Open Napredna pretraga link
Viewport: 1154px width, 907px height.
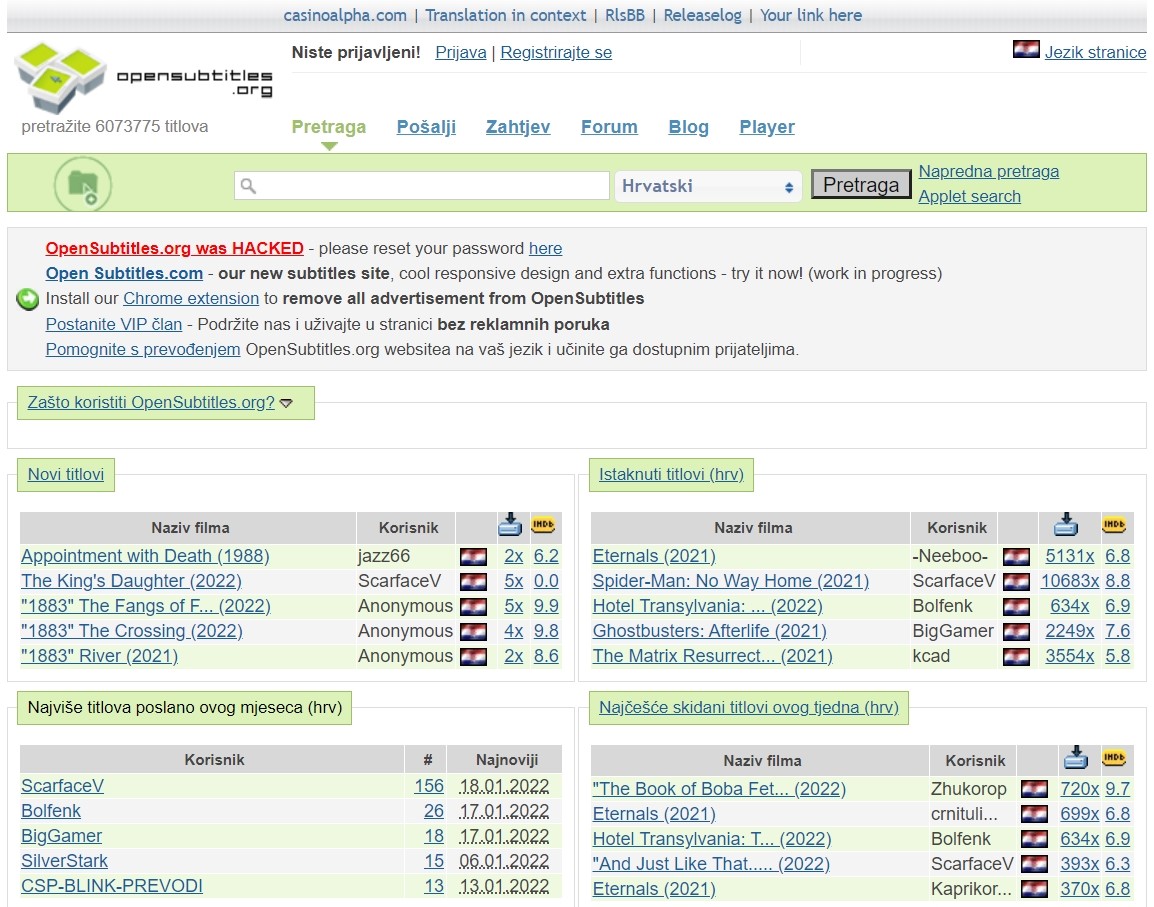(988, 172)
